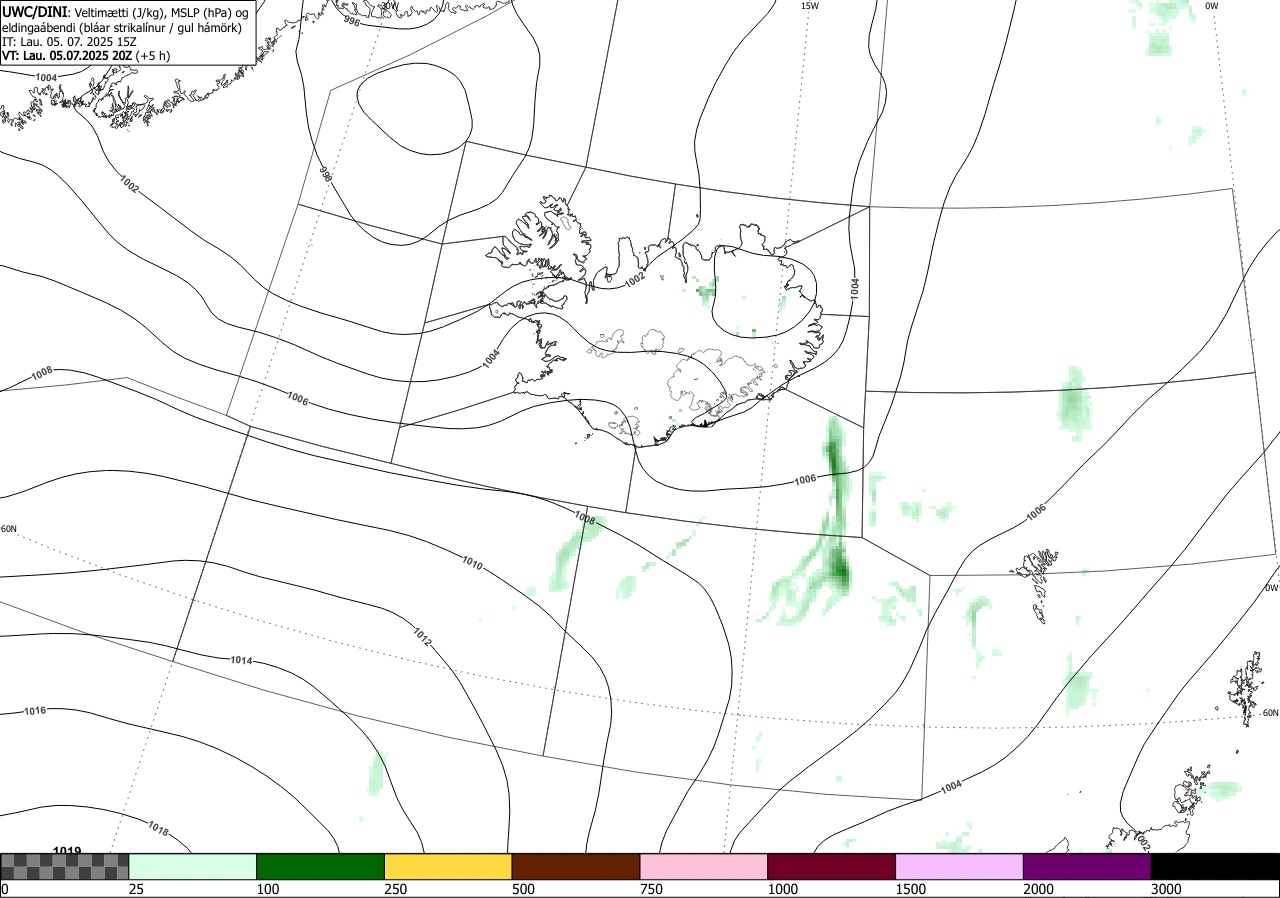1280x898 pixels.
Task: Click the '998' isobar label
Action: coord(325,173)
